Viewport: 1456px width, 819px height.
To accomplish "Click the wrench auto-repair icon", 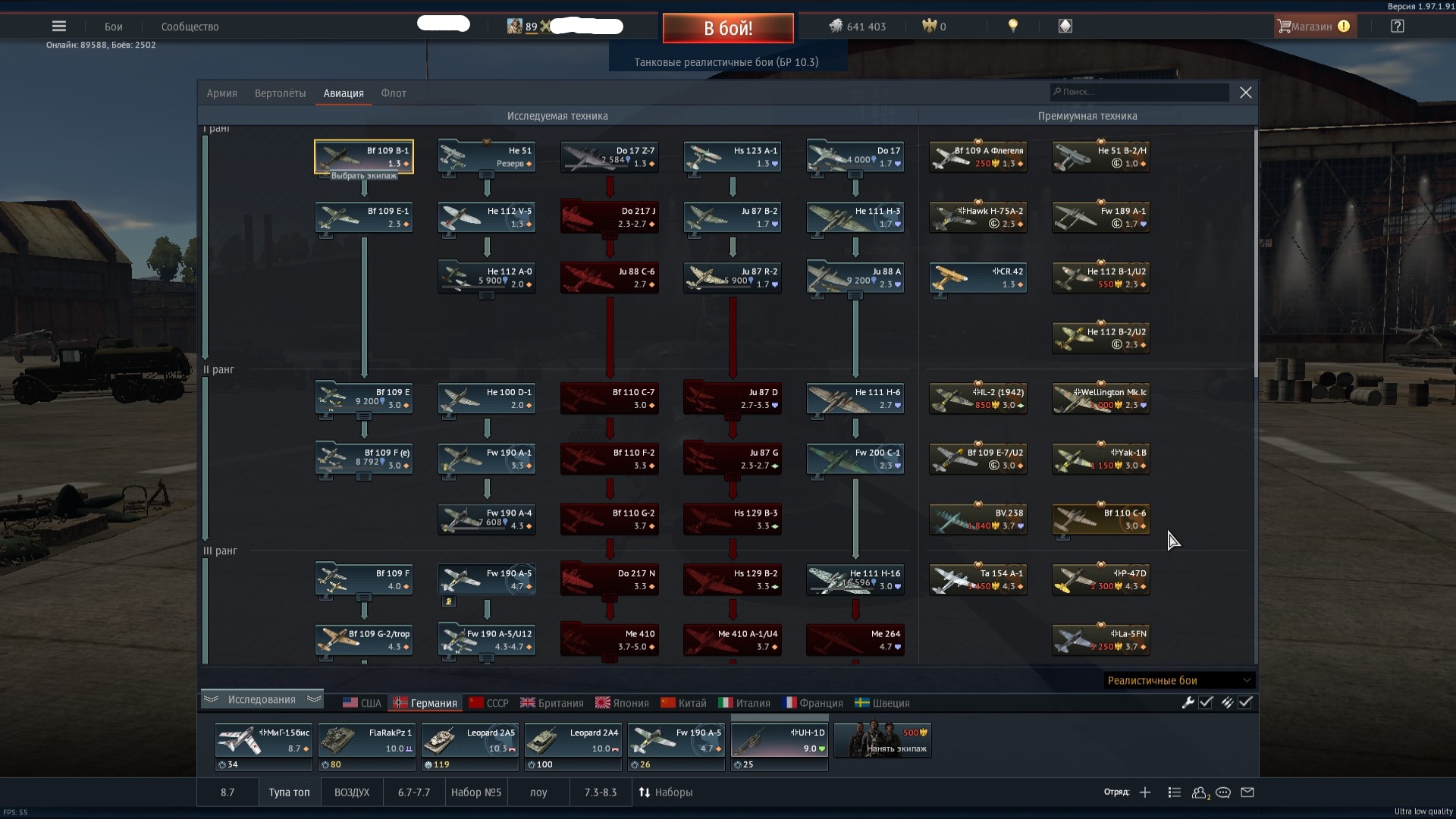I will tap(1188, 703).
